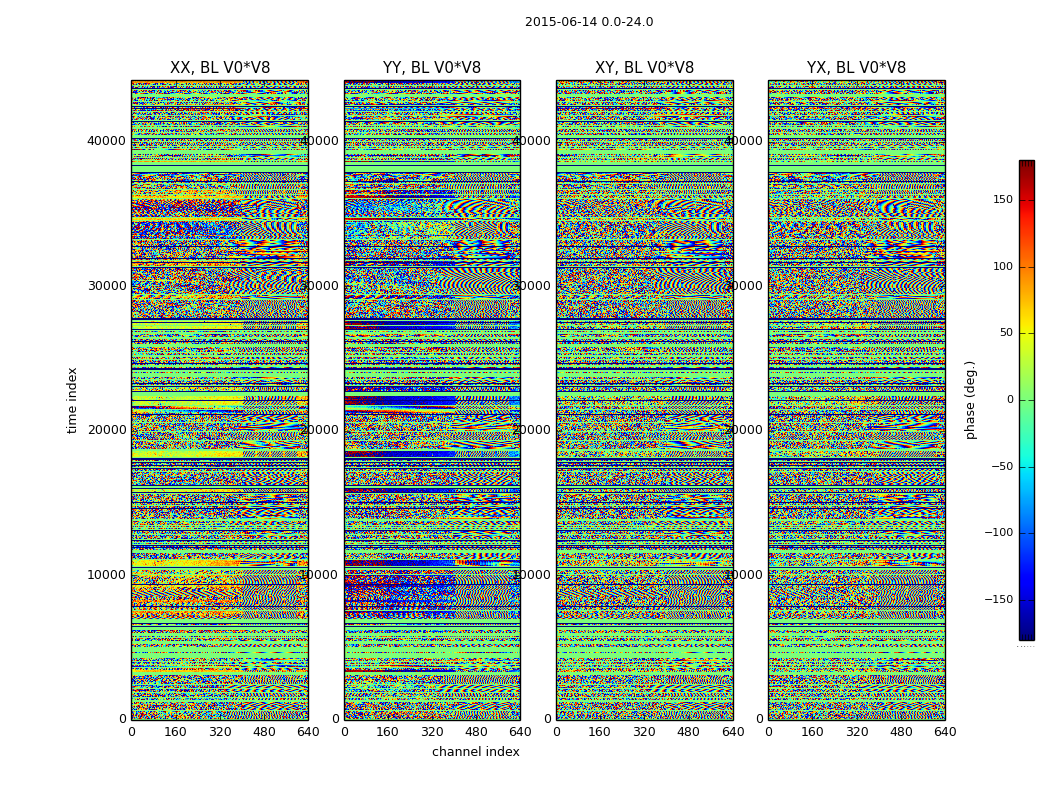Viewport: 1050px width, 800px height.
Task: Click the 320 x-tick under YY panel
Action: tap(432, 732)
